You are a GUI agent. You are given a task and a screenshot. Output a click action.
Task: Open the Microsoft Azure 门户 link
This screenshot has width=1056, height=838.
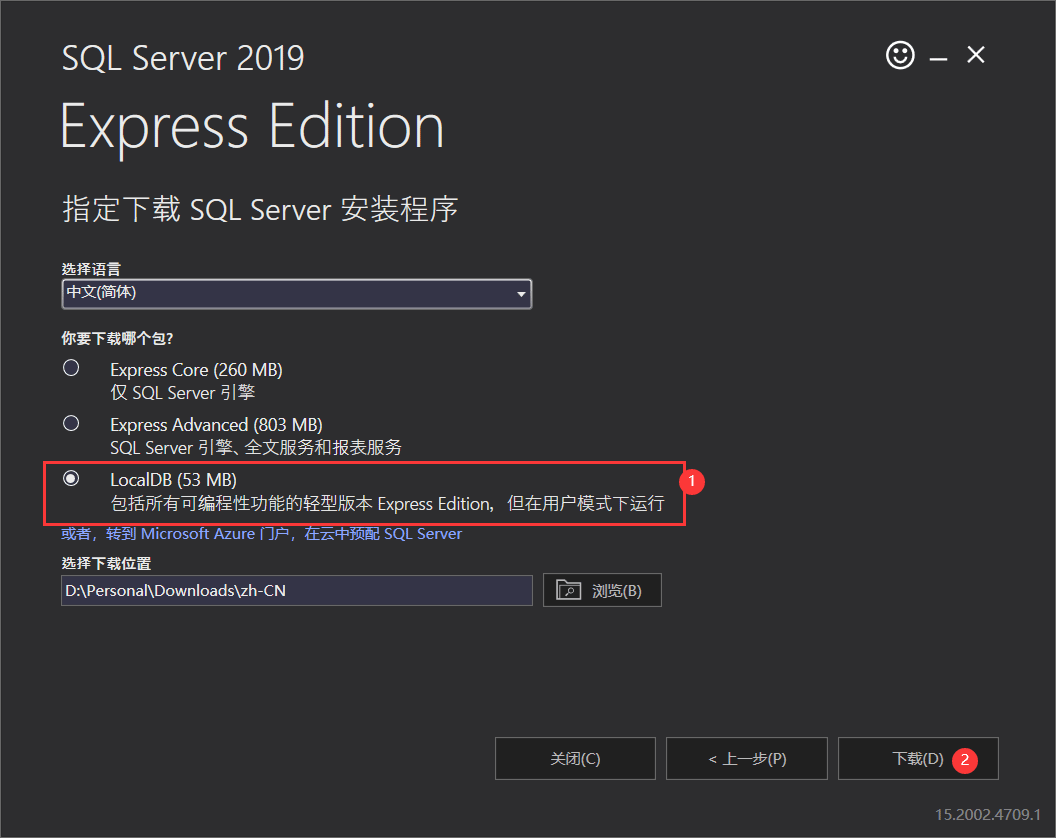[x=261, y=534]
